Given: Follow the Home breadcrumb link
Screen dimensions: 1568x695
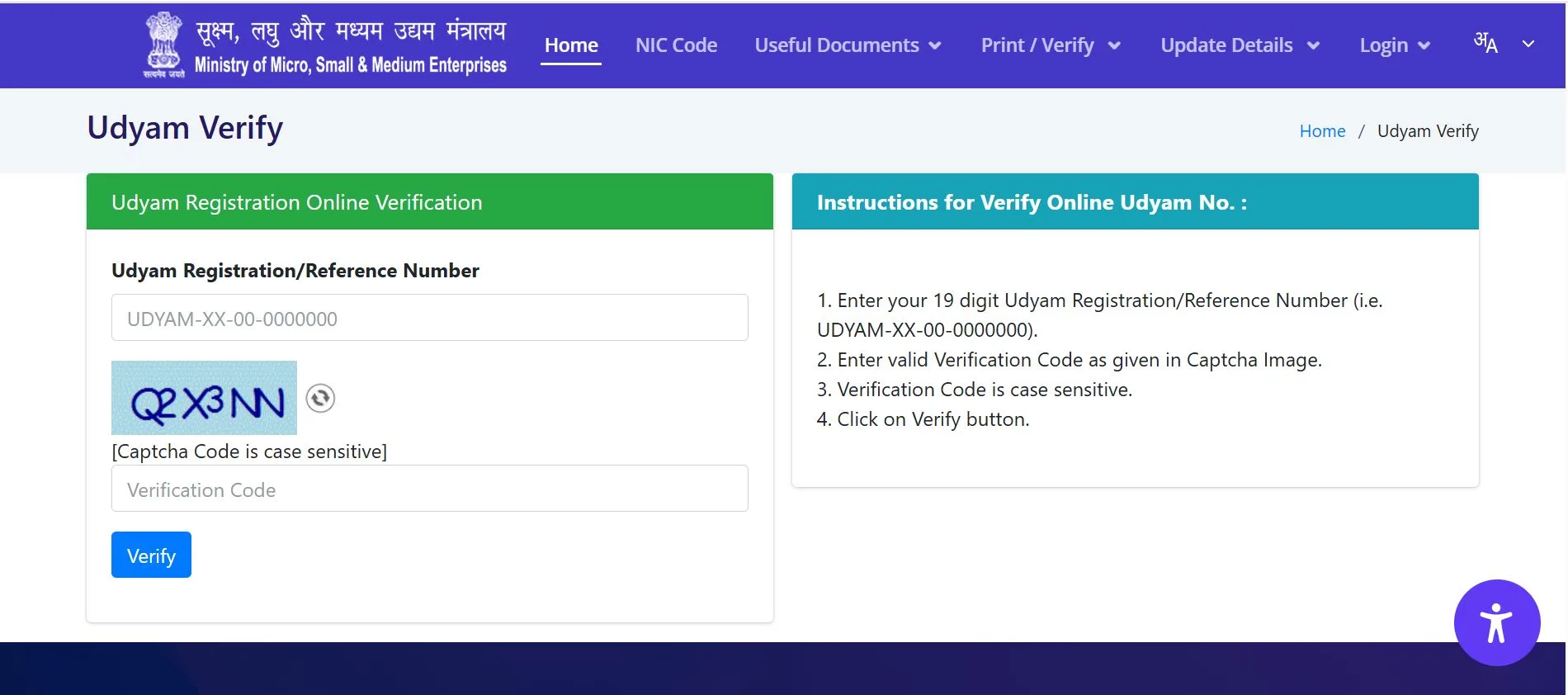Looking at the screenshot, I should 1322,131.
